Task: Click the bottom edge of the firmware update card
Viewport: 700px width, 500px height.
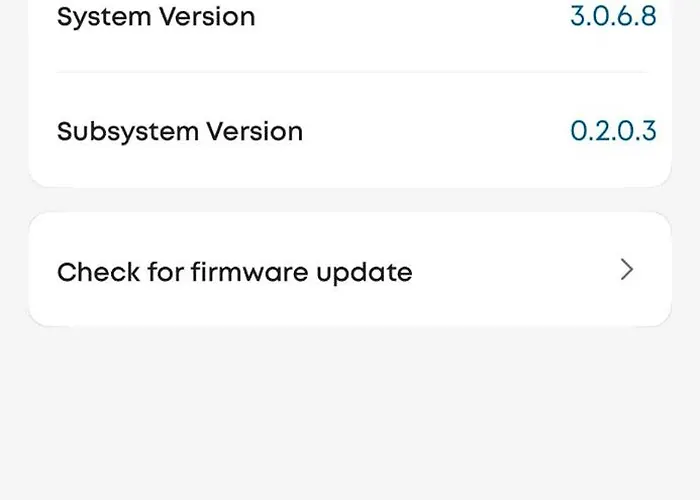Action: 350,324
